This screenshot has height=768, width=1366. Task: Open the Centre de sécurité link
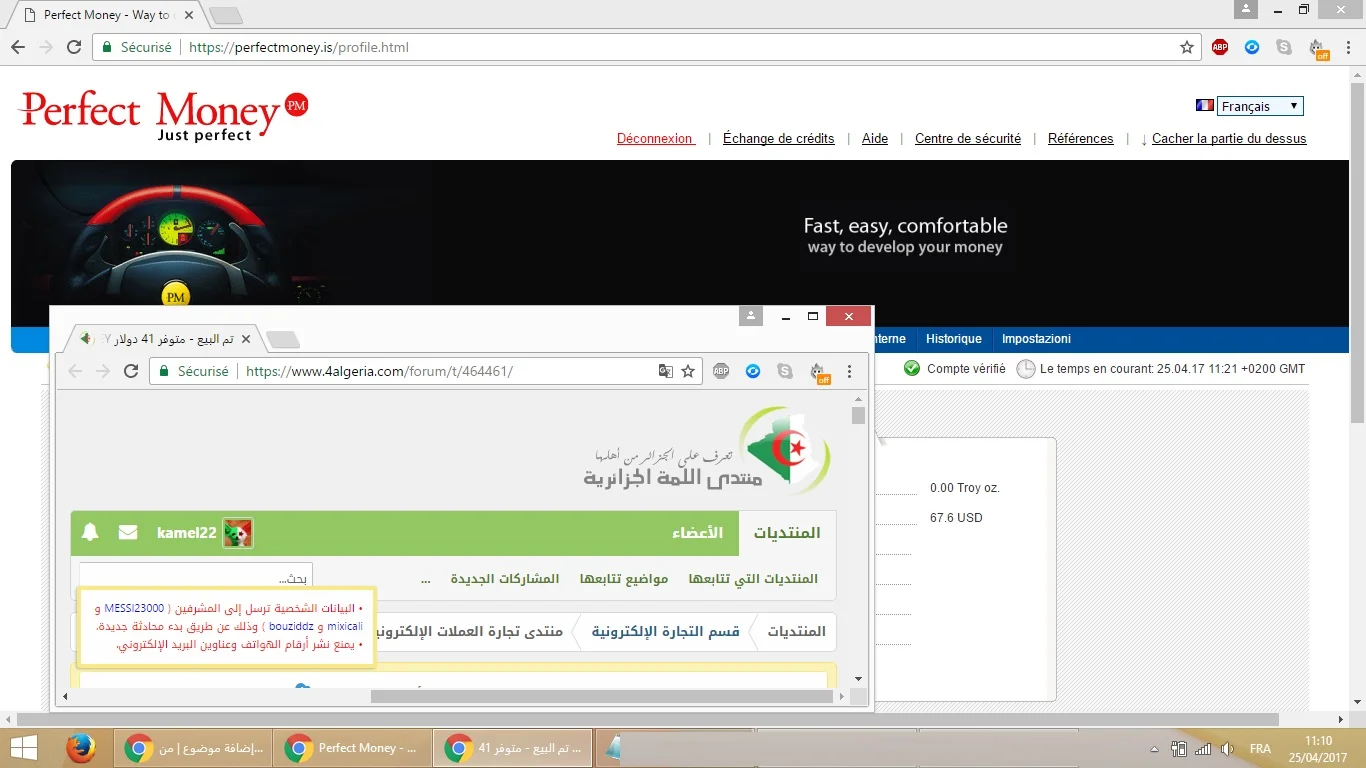(967, 139)
